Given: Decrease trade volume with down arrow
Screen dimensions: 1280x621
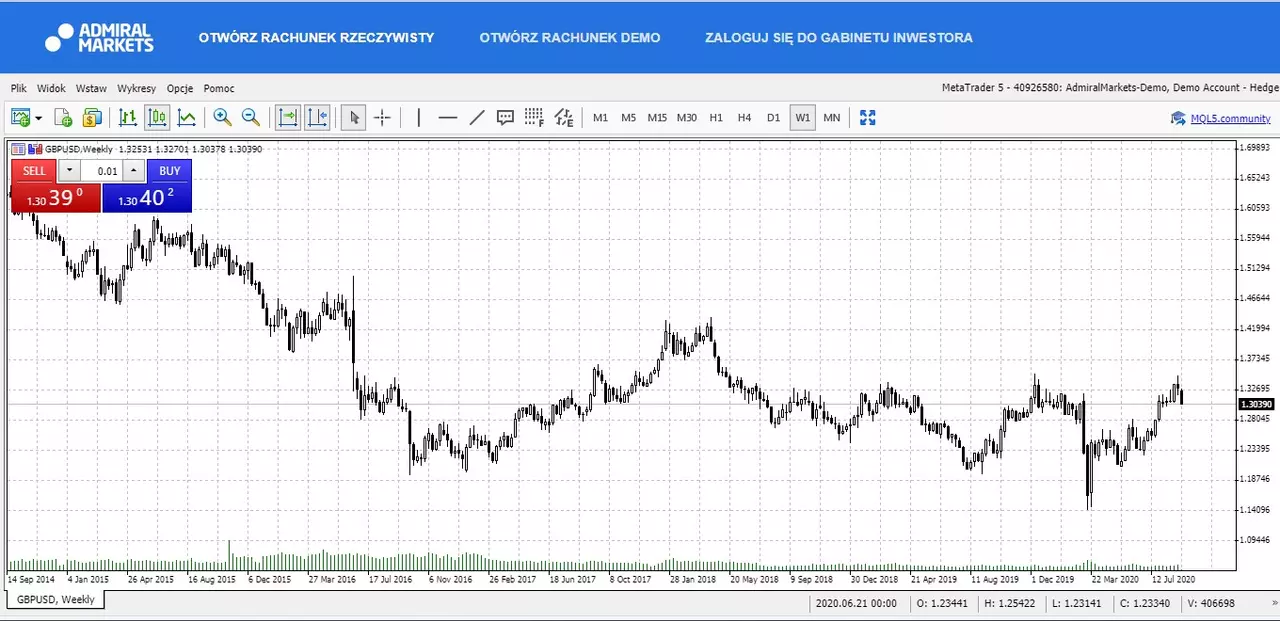Looking at the screenshot, I should (69, 171).
